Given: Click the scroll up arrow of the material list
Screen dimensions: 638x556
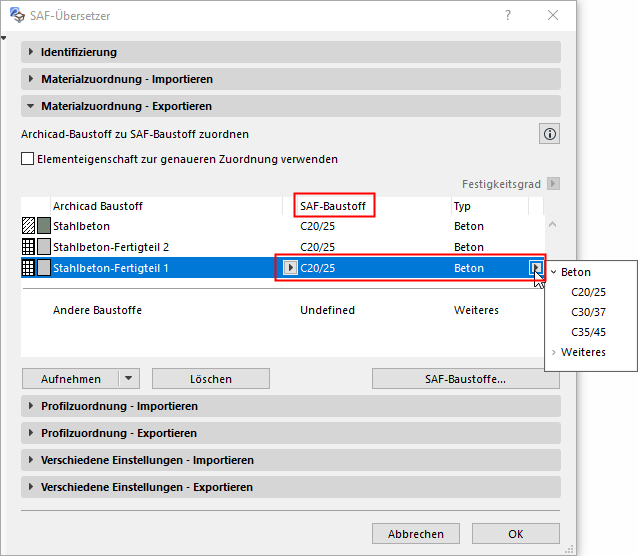Looking at the screenshot, I should click(x=552, y=224).
